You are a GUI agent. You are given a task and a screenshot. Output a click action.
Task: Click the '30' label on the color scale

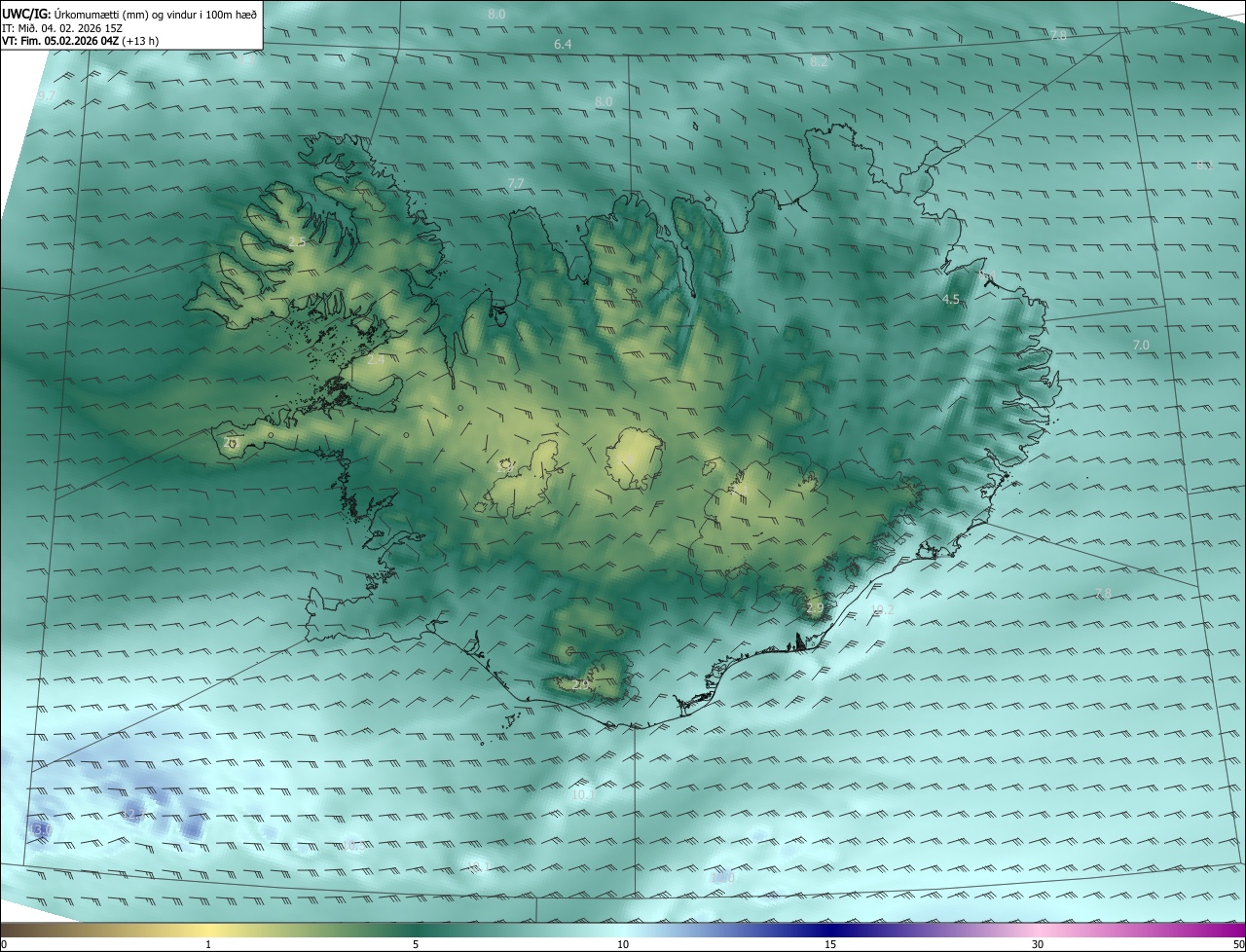[1038, 944]
